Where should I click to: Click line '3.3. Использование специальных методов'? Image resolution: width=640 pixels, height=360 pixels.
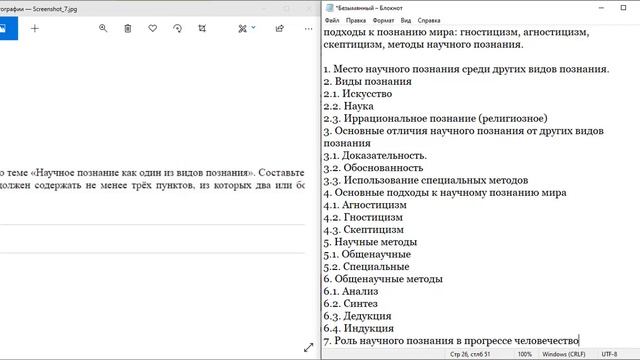[x=426, y=180]
